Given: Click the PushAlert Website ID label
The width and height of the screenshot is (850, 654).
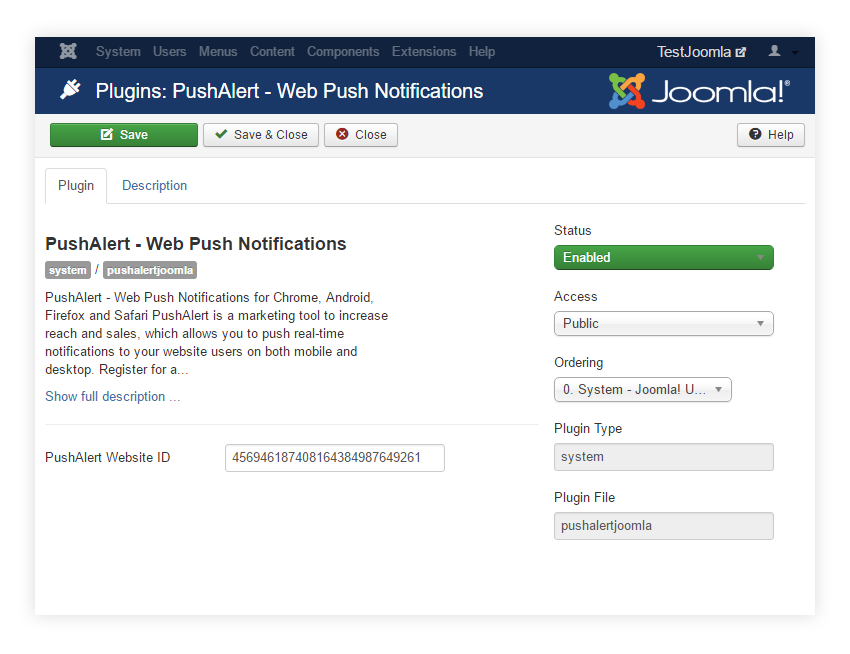Looking at the screenshot, I should click(107, 458).
